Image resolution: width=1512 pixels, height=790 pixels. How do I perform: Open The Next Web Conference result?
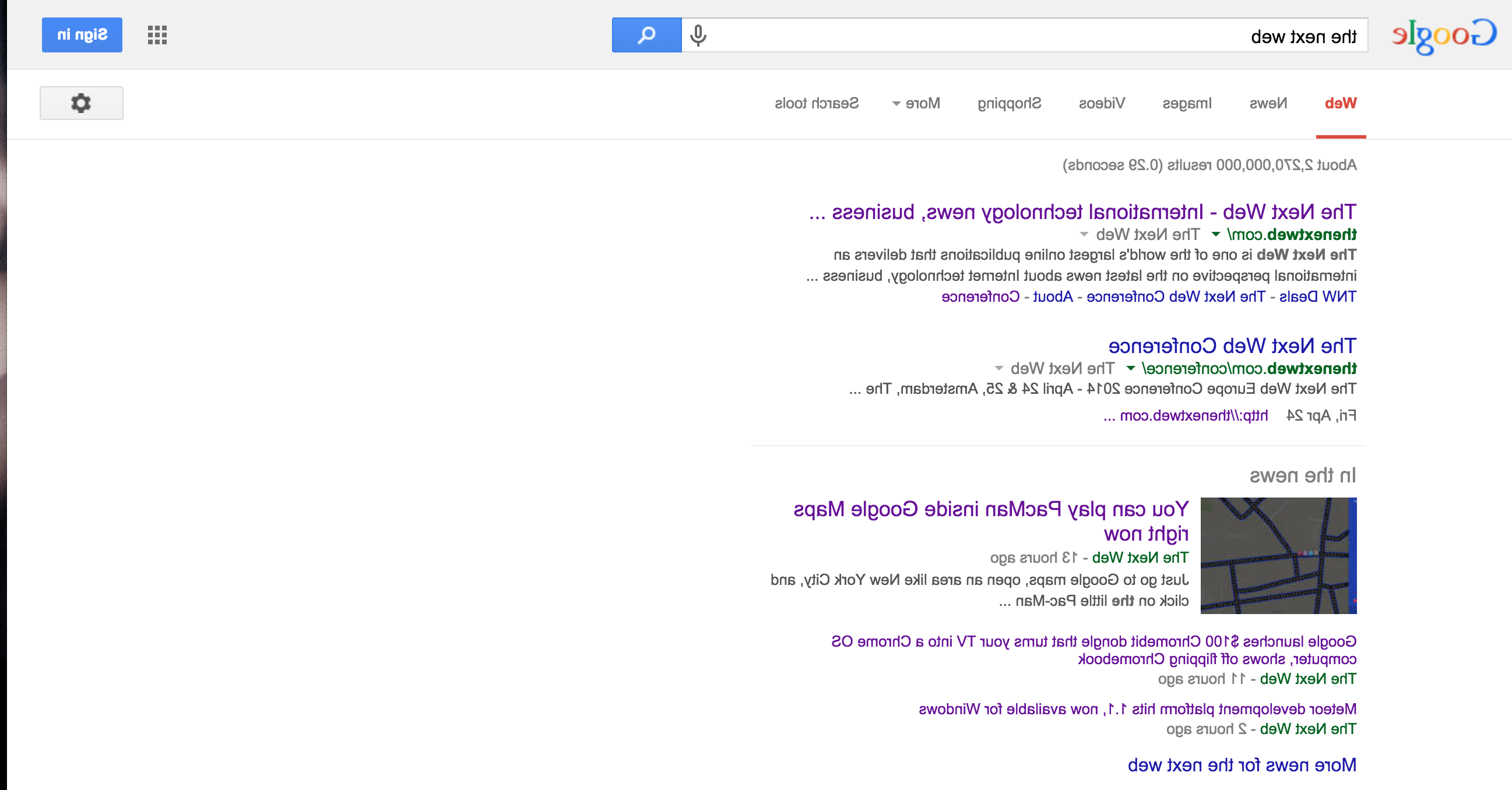click(1232, 345)
